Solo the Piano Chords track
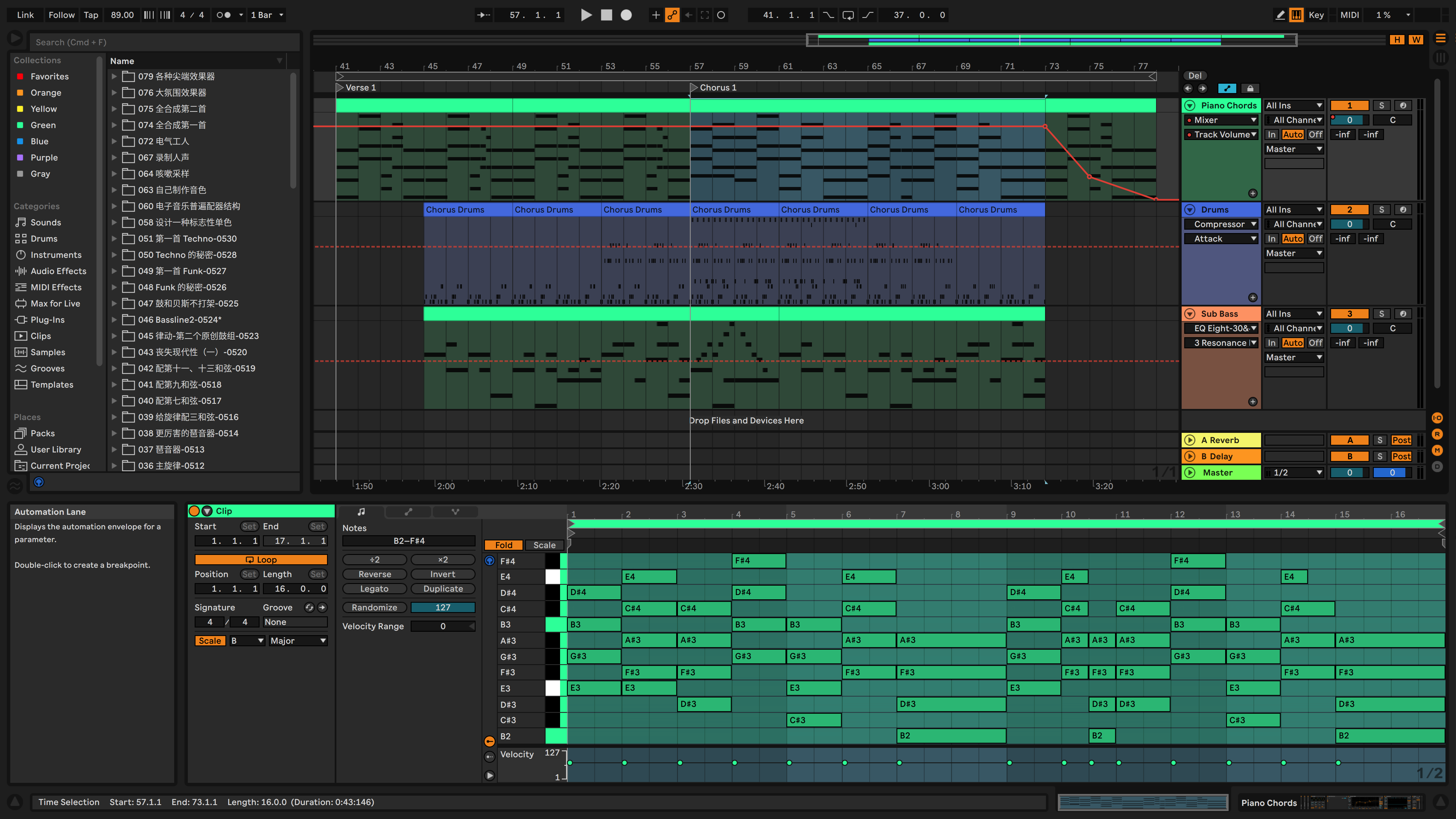Image resolution: width=1456 pixels, height=819 pixels. point(1381,106)
